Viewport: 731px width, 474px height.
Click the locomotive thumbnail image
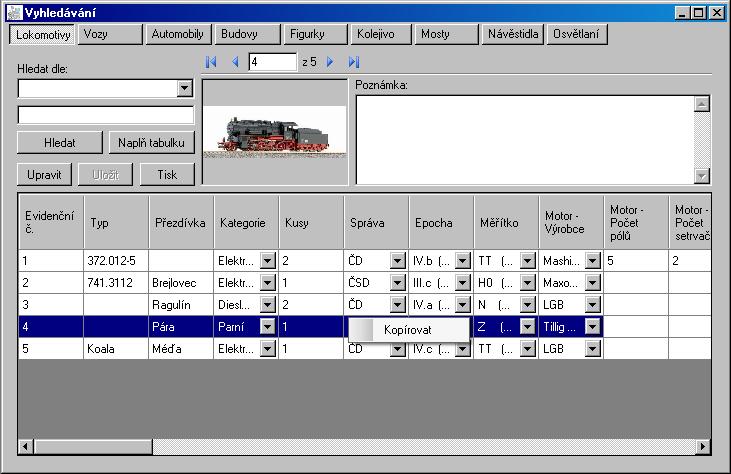click(x=275, y=133)
